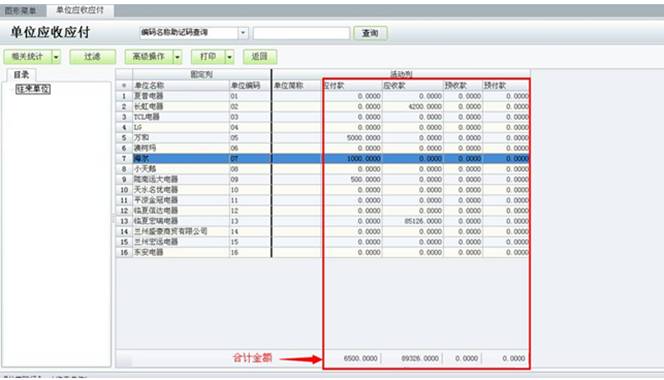Screen dimensions: 664x380
Task: Open the 相关统计 dropdown arrow
Action: coord(56,57)
